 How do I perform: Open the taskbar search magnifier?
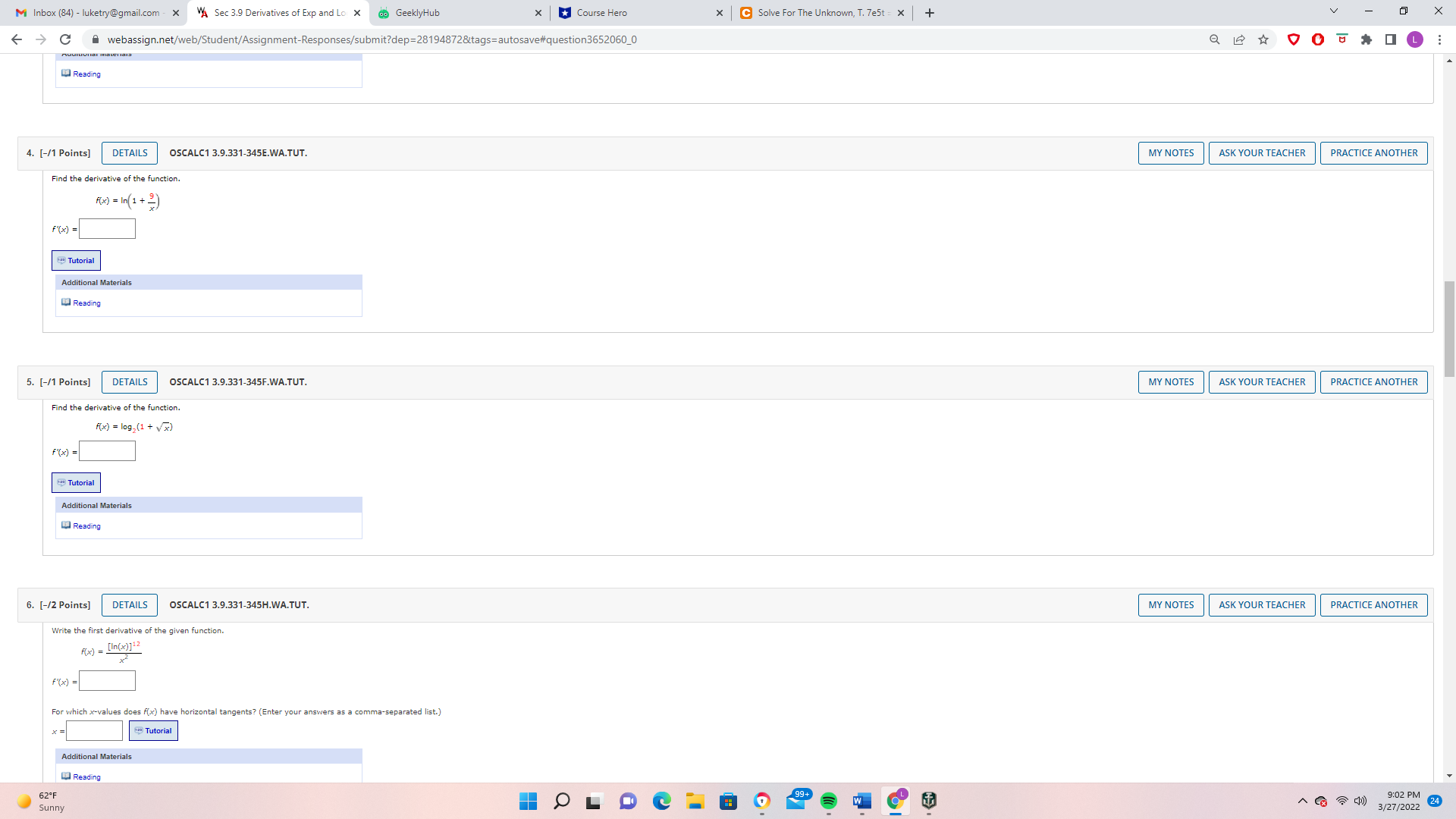pos(562,801)
